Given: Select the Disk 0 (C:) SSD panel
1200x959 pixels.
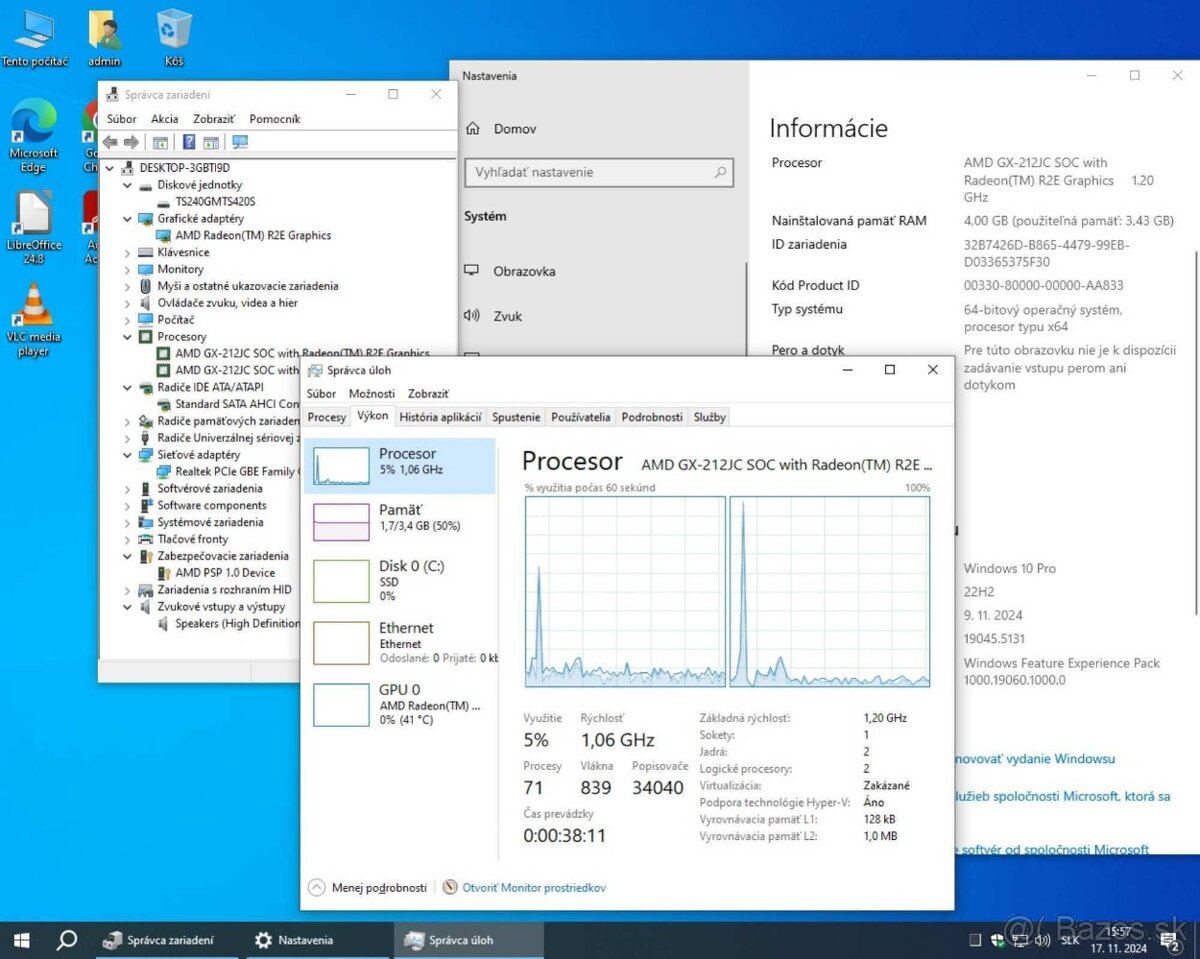Looking at the screenshot, I should tap(400, 581).
